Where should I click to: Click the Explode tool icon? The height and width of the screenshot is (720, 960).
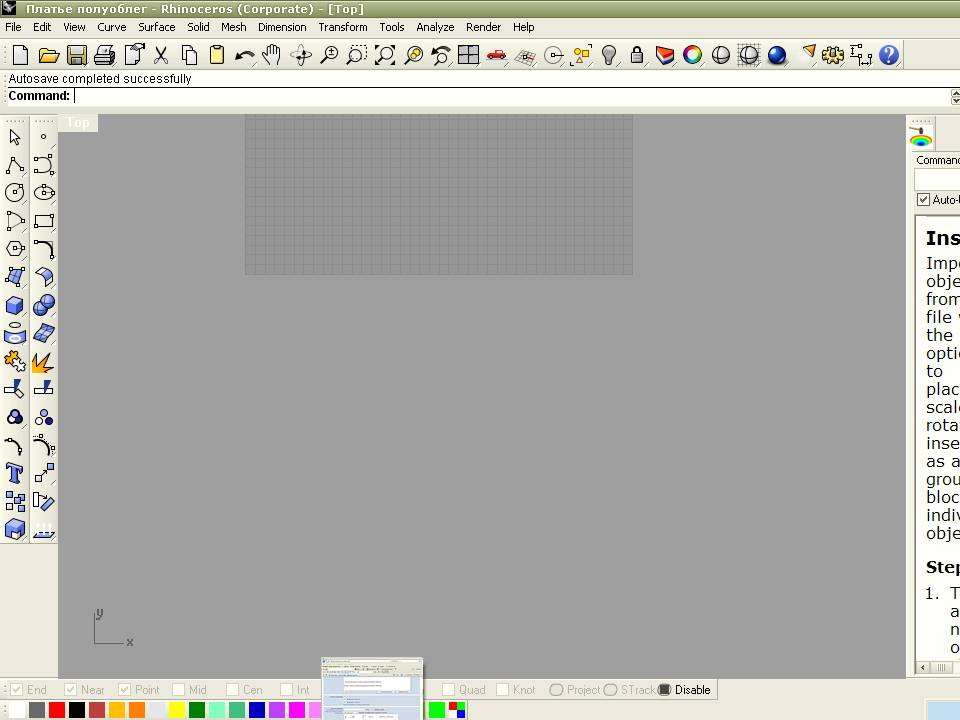coord(43,362)
